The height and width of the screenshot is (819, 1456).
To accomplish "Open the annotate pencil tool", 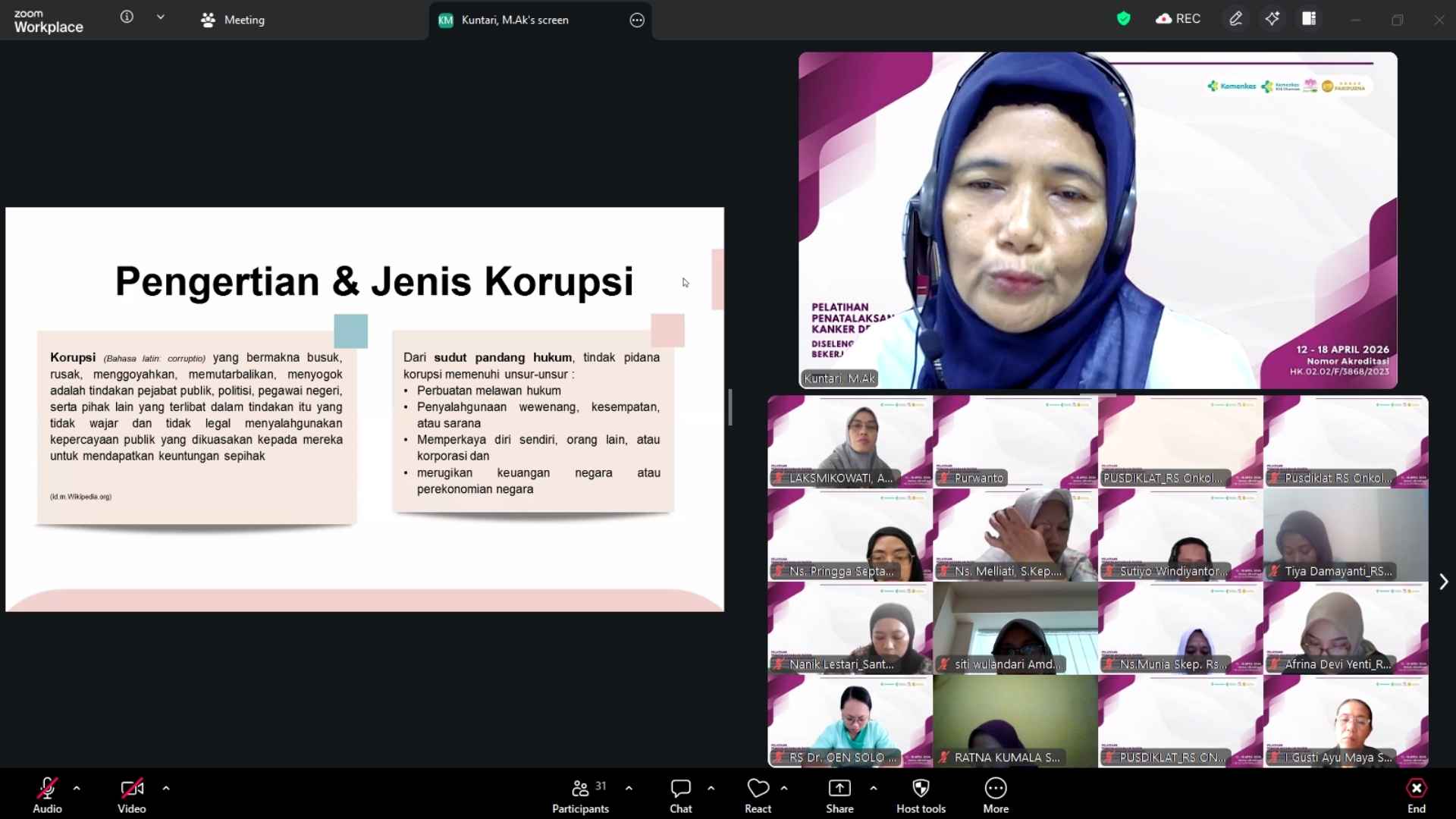I will [1235, 19].
